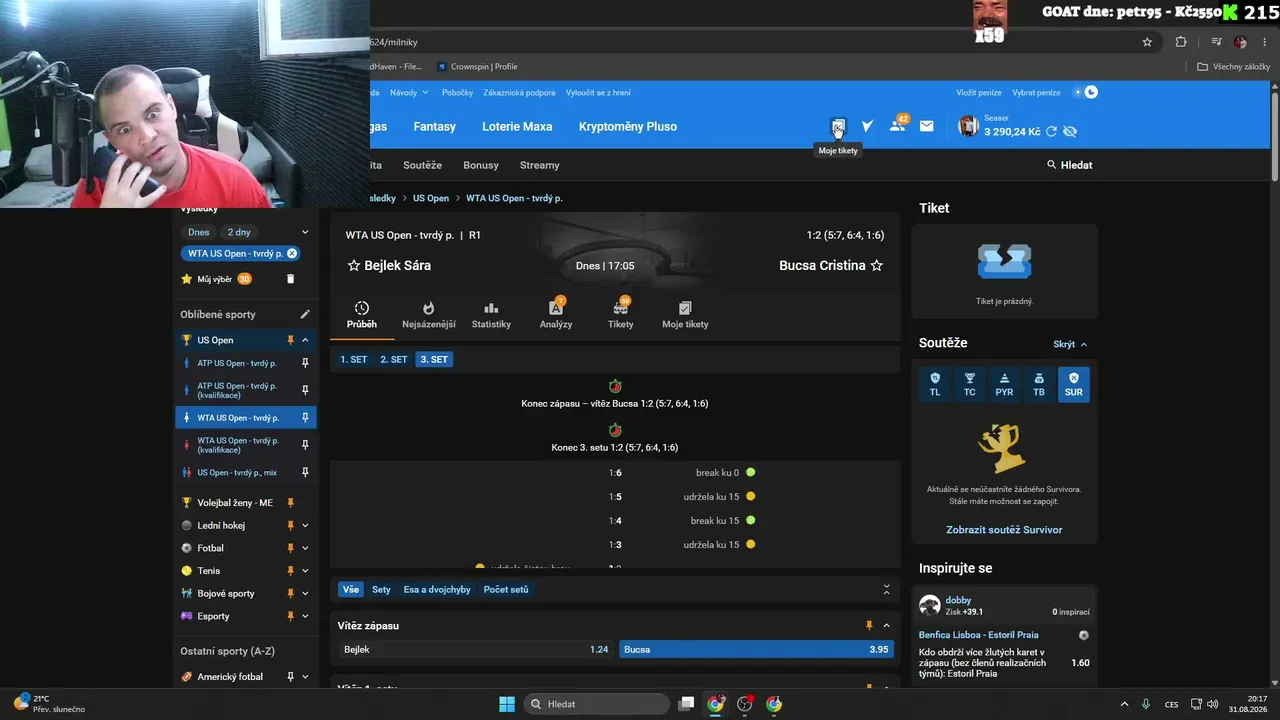Expand Lední hokej sport chevron
The image size is (1280, 720).
pyautogui.click(x=305, y=526)
